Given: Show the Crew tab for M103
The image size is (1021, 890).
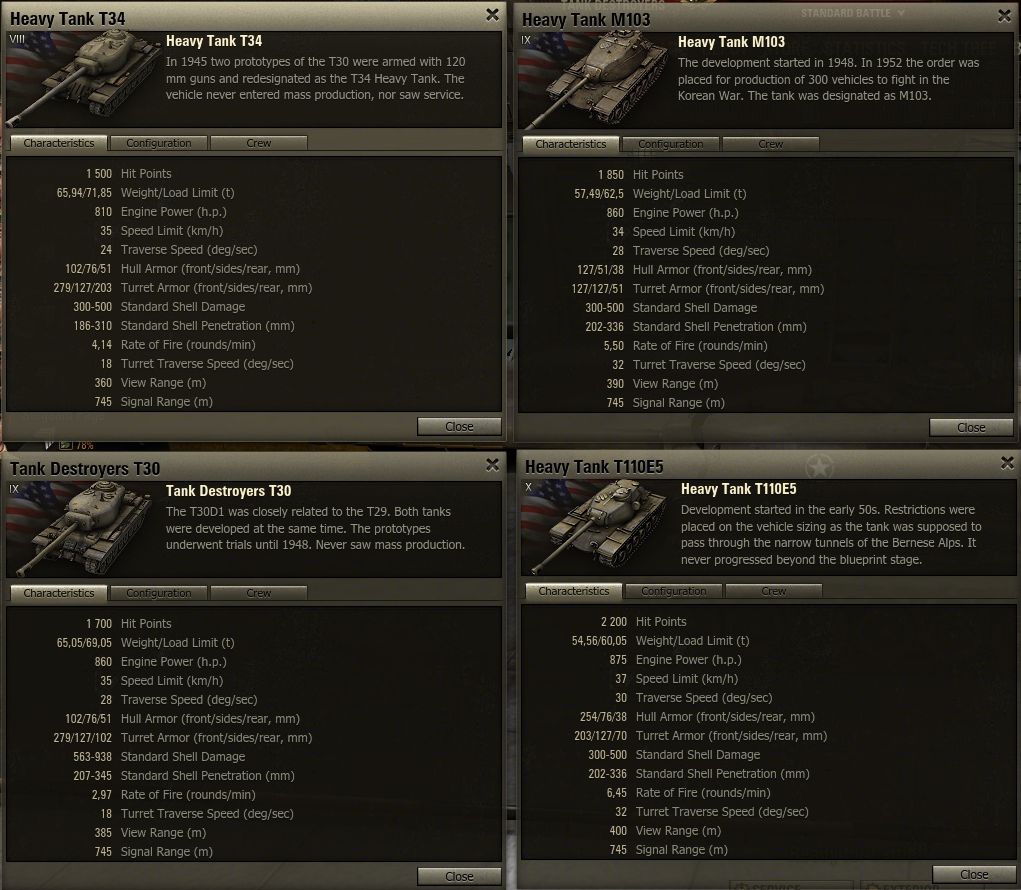Looking at the screenshot, I should point(770,144).
